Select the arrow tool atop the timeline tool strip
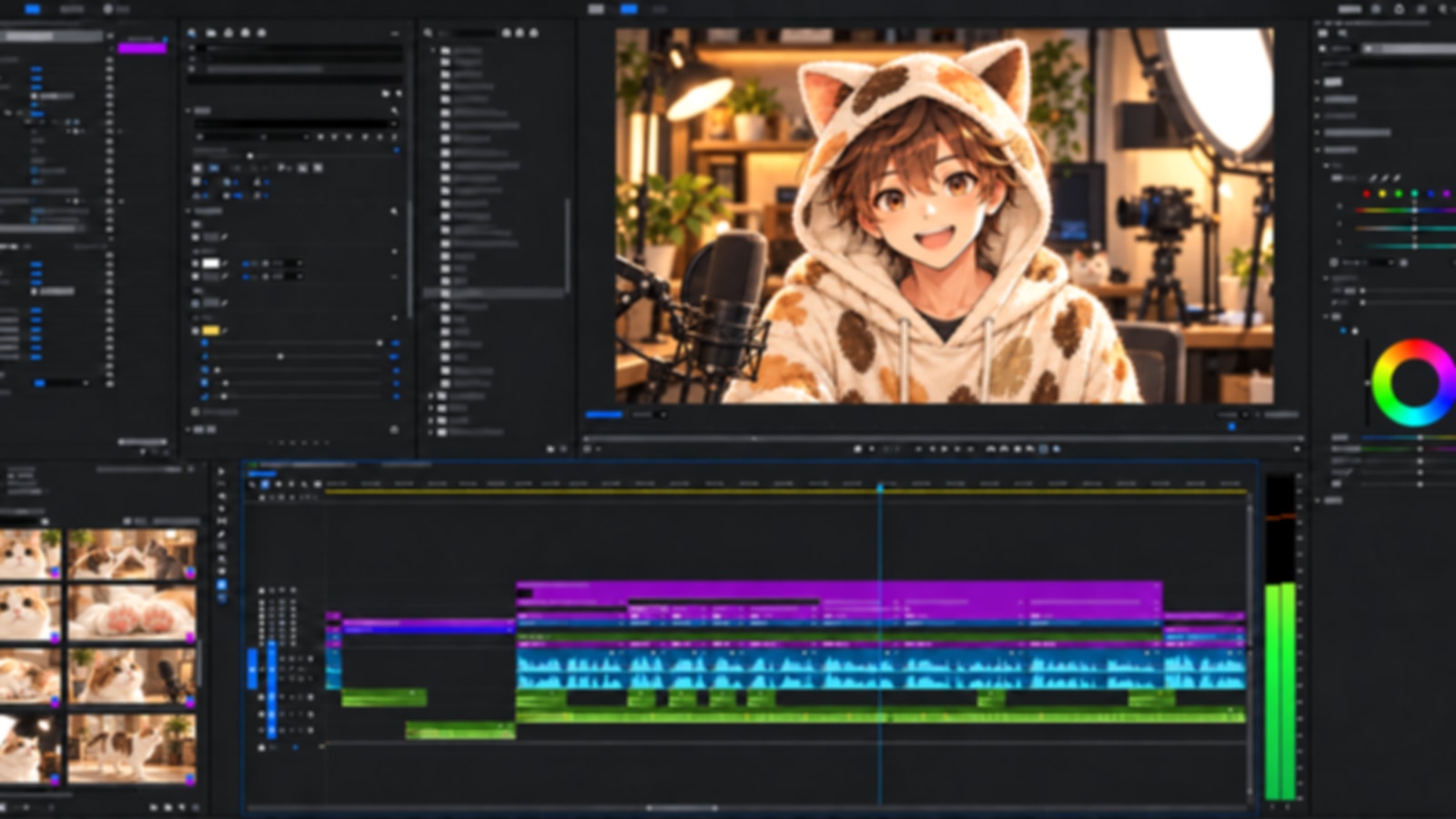The height and width of the screenshot is (819, 1456). tap(221, 472)
